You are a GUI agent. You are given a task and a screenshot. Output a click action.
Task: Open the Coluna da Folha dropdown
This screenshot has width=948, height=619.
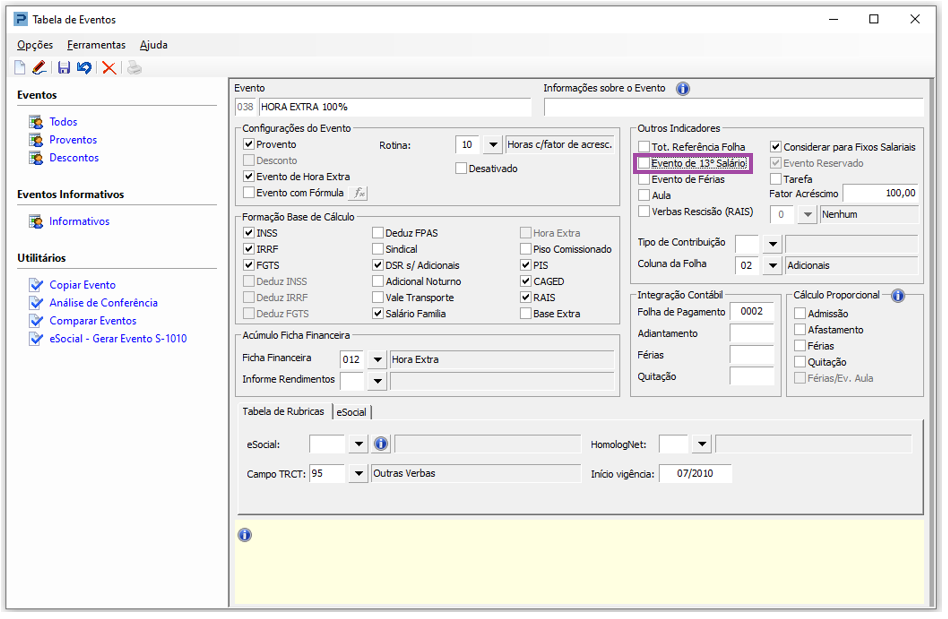tap(771, 266)
